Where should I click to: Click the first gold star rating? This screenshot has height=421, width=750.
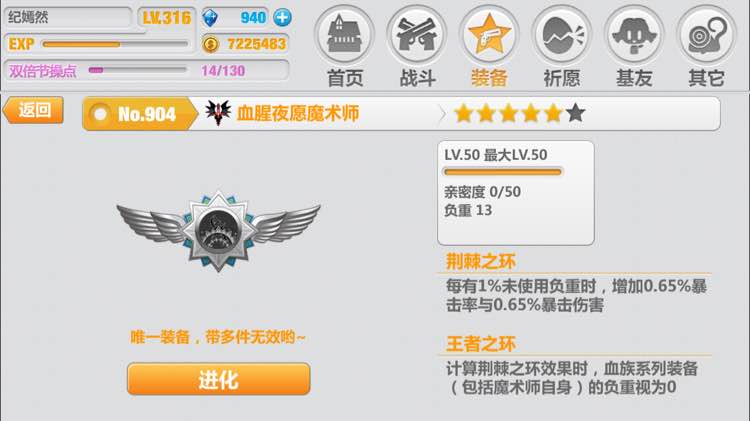click(463, 113)
